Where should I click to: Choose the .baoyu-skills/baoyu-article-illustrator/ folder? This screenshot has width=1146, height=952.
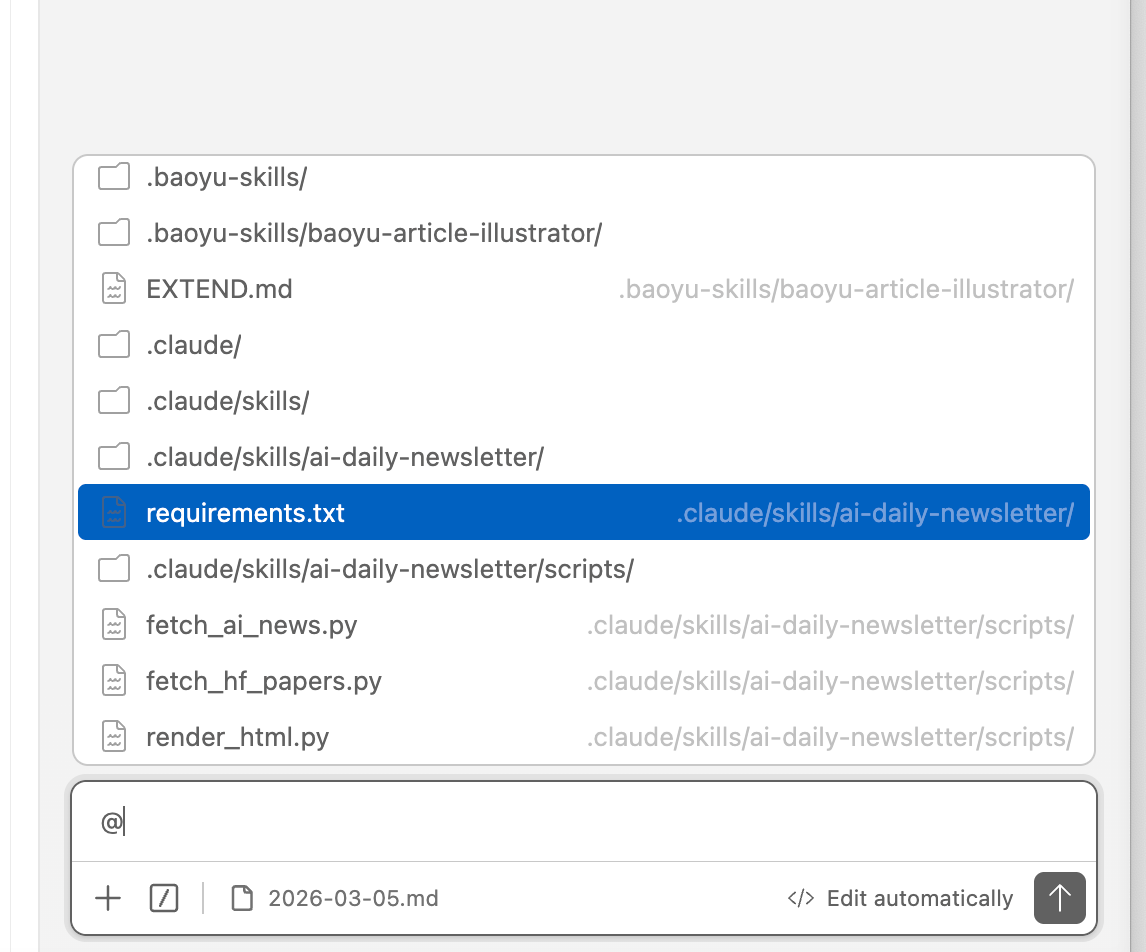374,233
